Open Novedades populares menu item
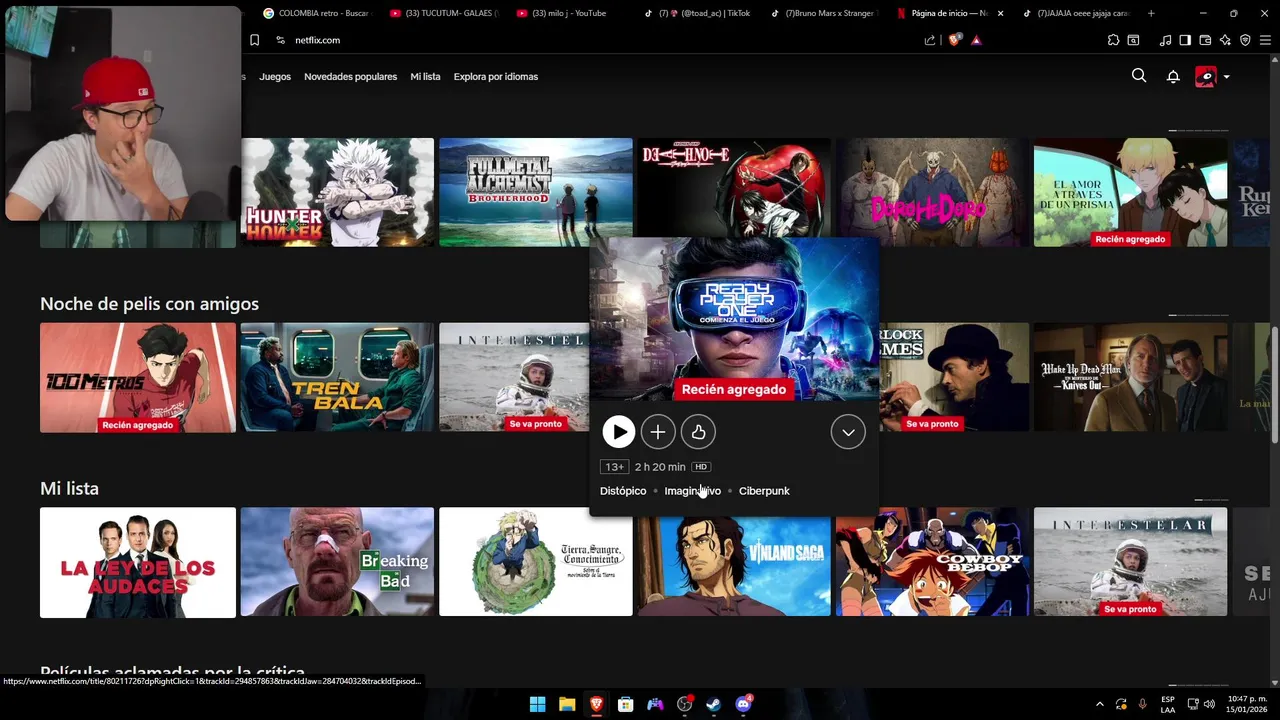Image resolution: width=1280 pixels, height=720 pixels. point(350,77)
